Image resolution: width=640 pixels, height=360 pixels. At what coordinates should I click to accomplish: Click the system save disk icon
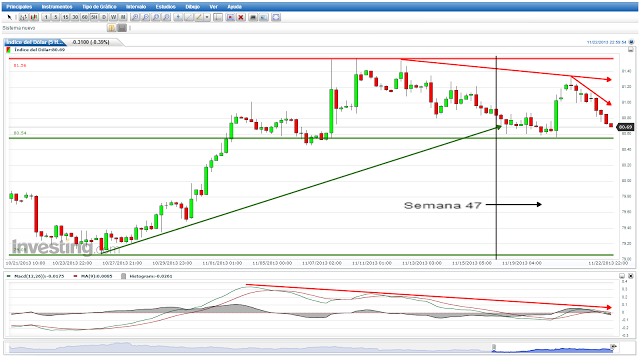pos(122,28)
